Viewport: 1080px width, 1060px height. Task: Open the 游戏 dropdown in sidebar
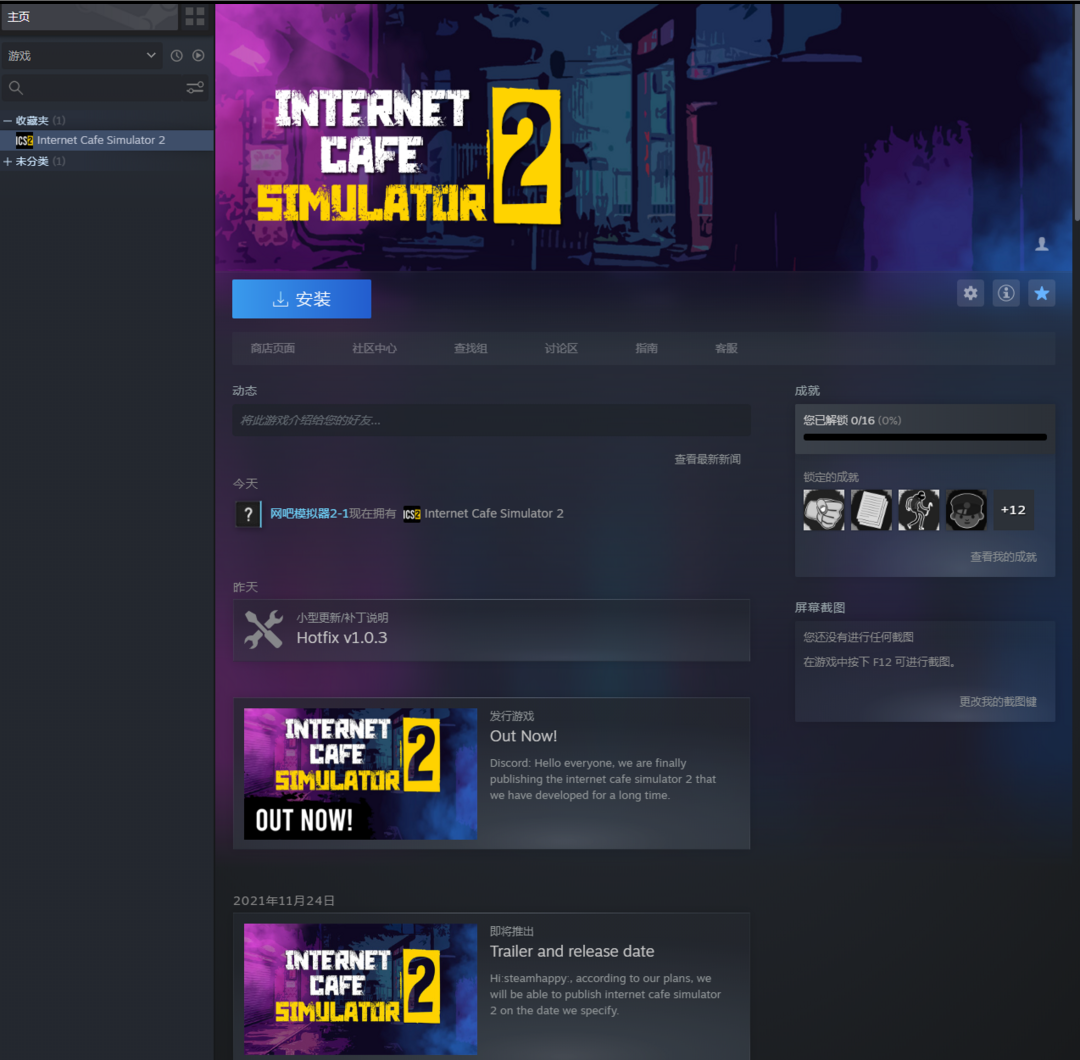[81, 56]
